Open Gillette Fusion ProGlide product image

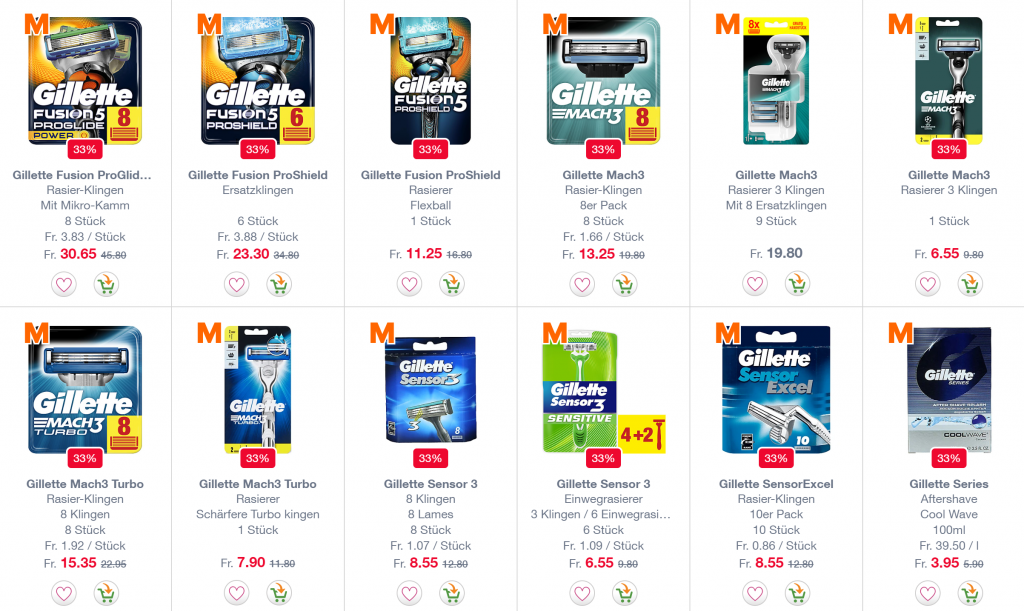coord(85,80)
